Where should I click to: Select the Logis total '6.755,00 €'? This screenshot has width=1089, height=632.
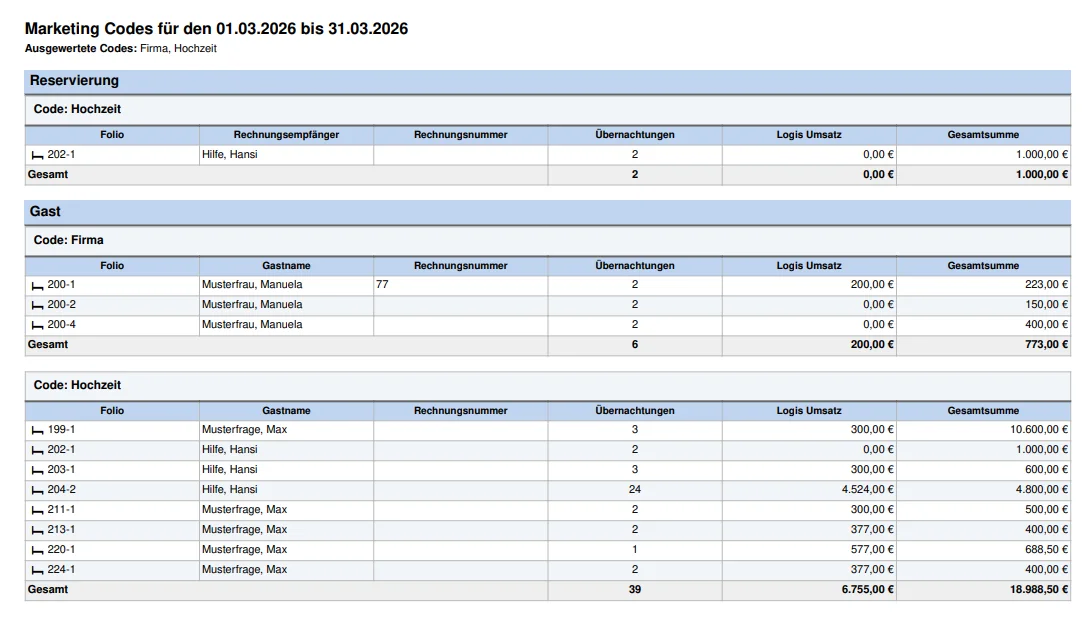[867, 590]
